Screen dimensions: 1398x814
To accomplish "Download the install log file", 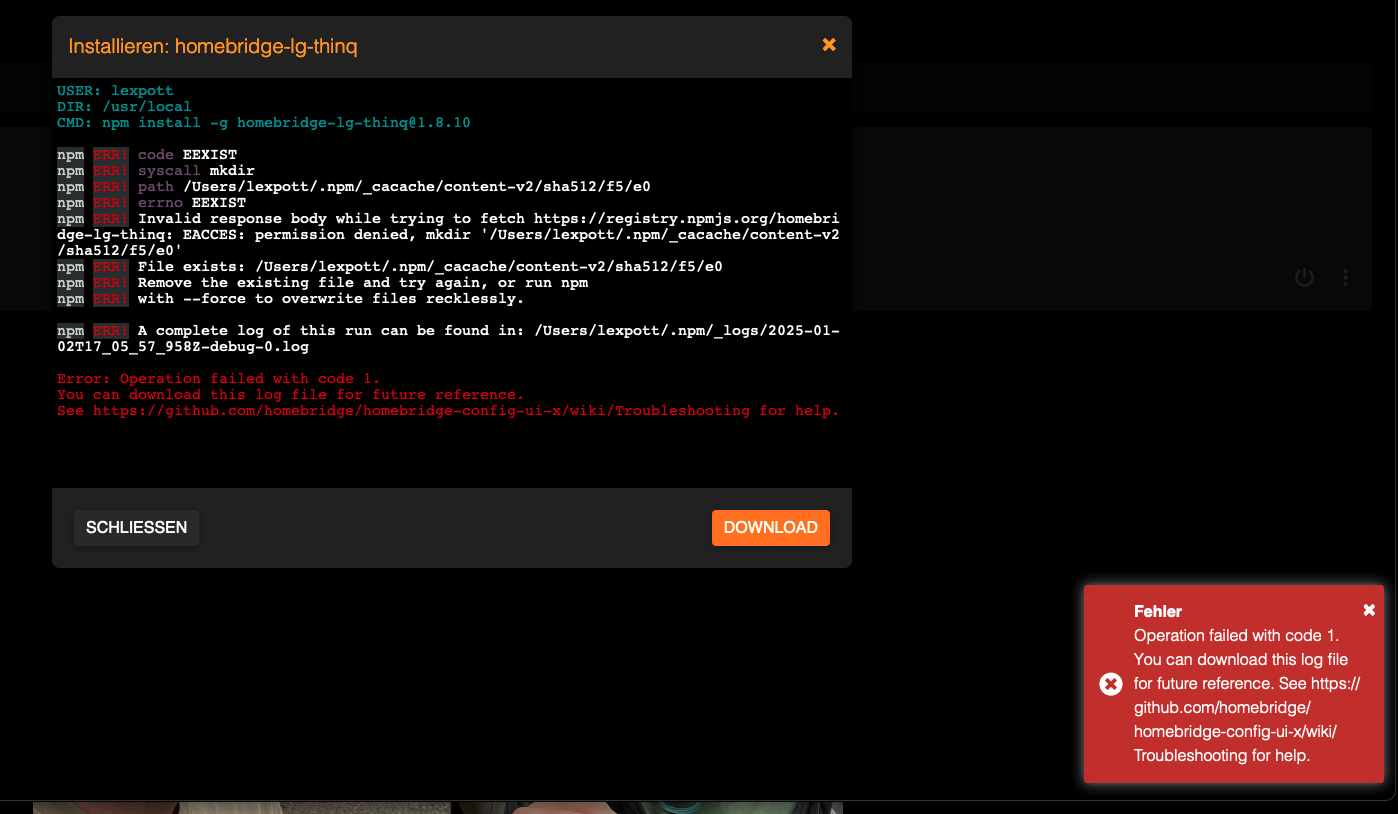I will (x=770, y=528).
